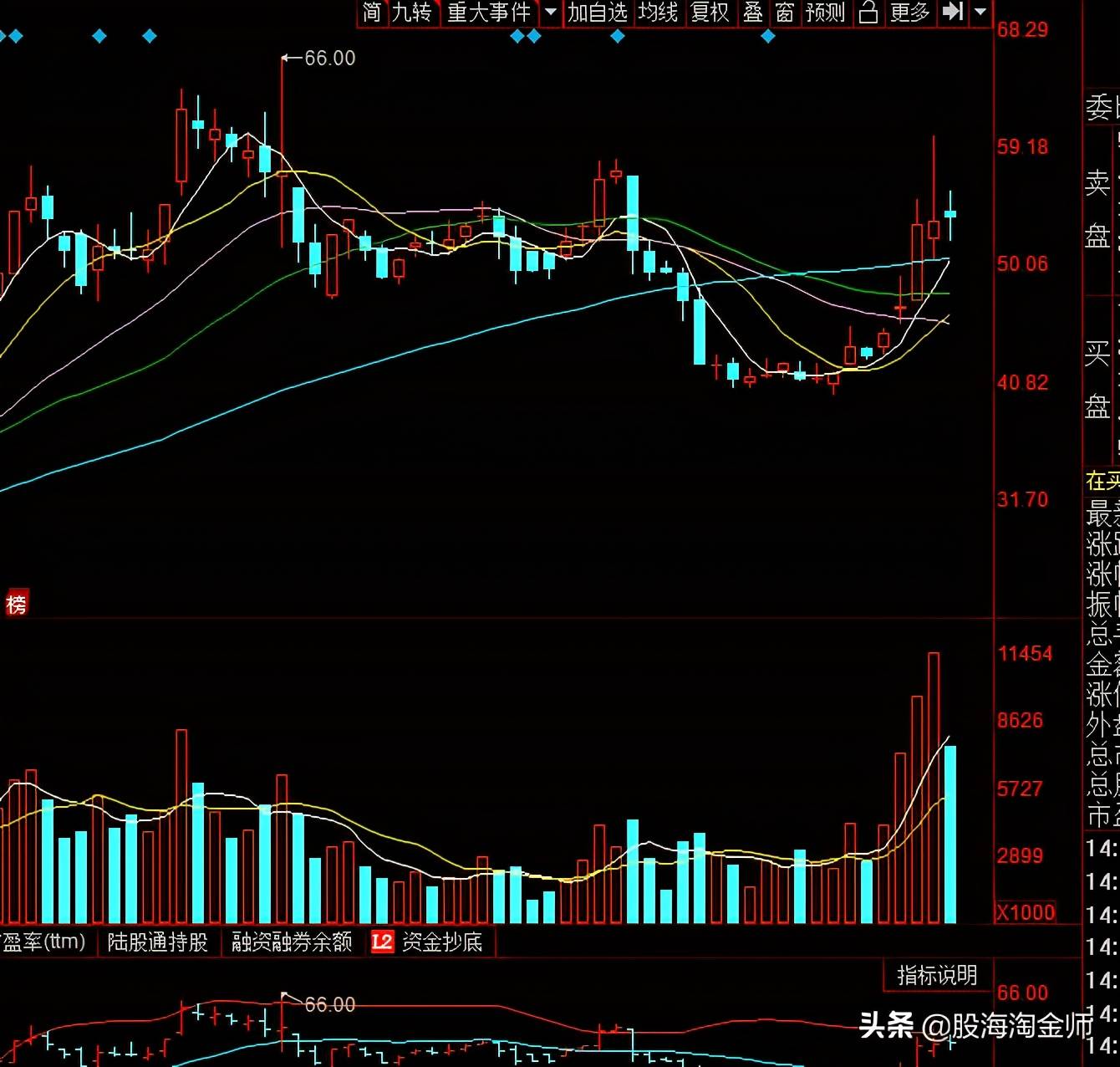
Task: Click the arrow-to-bar collapse panel icon
Action: coord(953,12)
